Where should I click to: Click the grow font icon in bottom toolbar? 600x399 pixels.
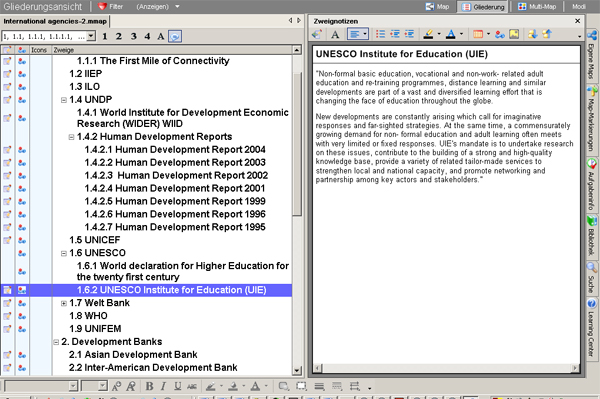click(x=116, y=386)
